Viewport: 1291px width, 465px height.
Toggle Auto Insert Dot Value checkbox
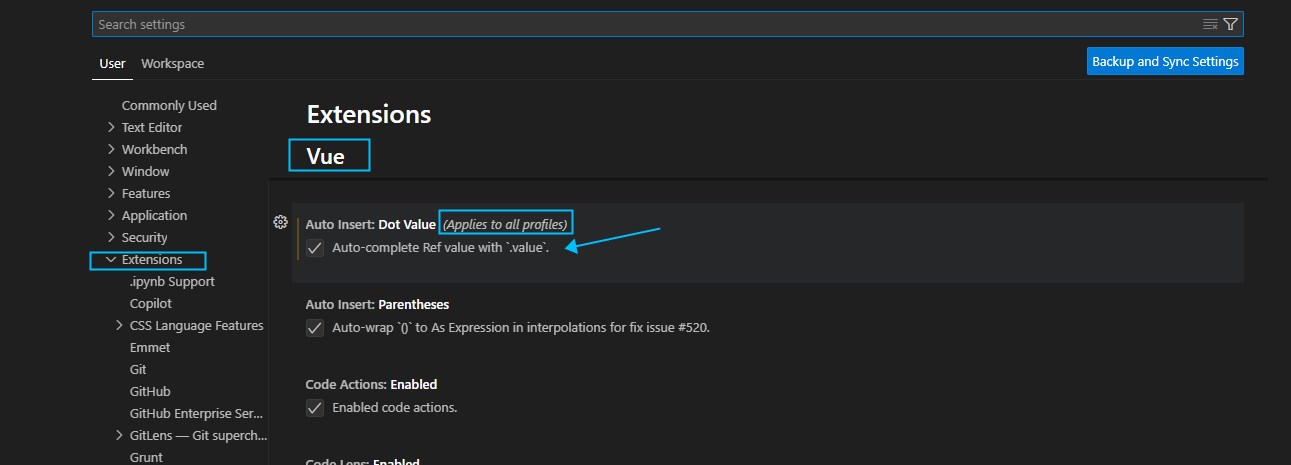315,248
